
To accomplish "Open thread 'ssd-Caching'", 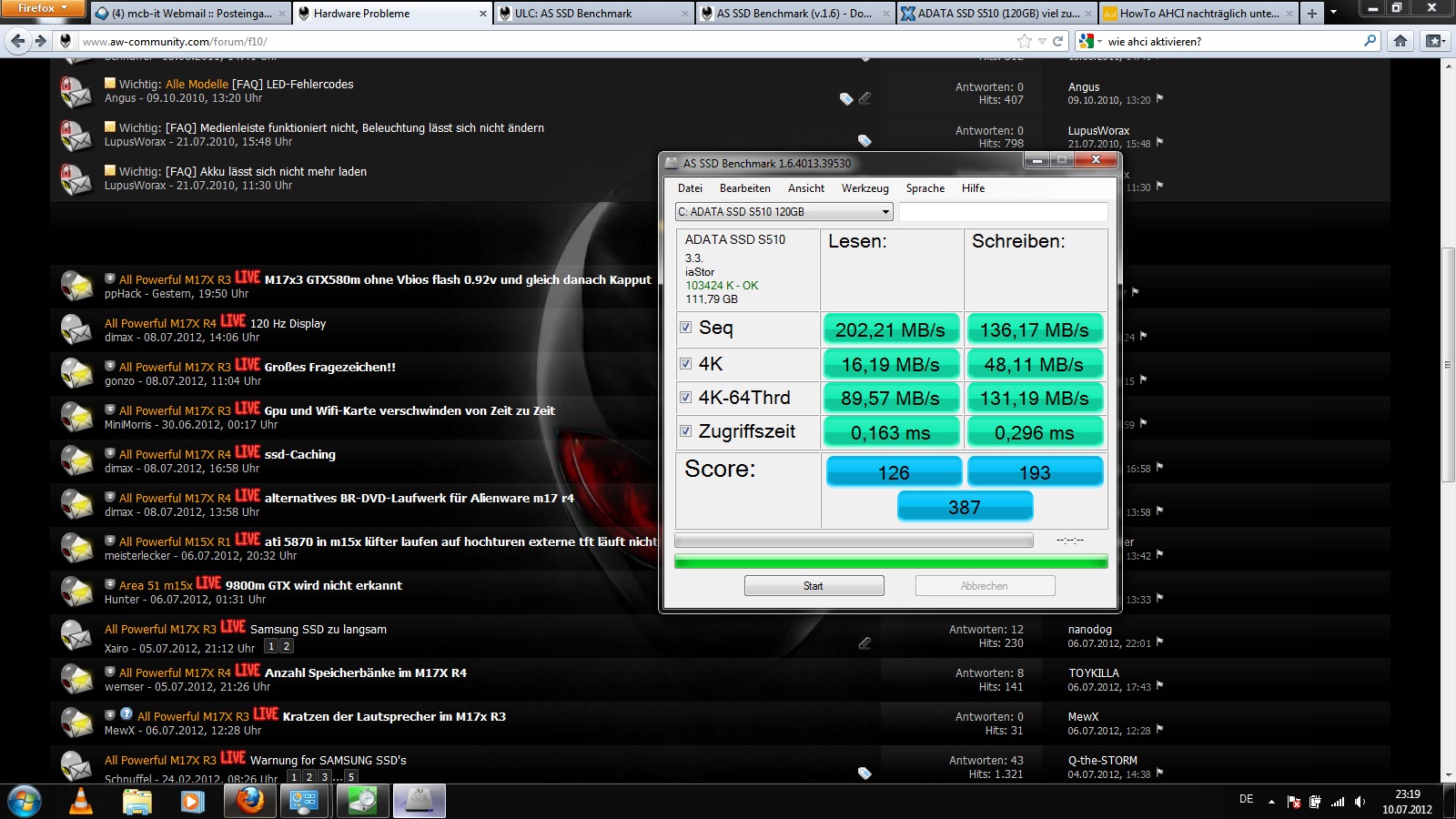I will [300, 454].
